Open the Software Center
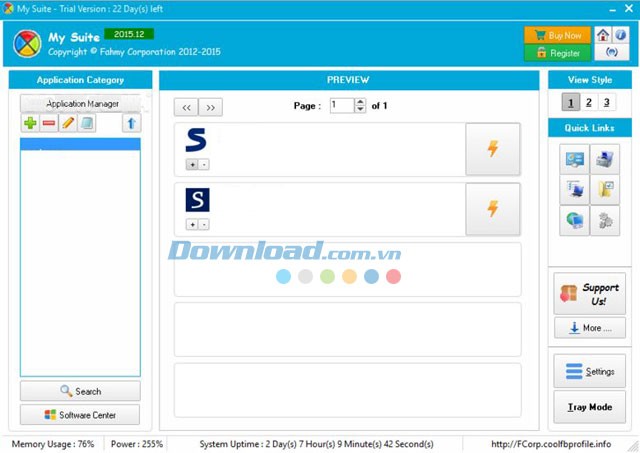The width and height of the screenshot is (640, 453). (80, 415)
